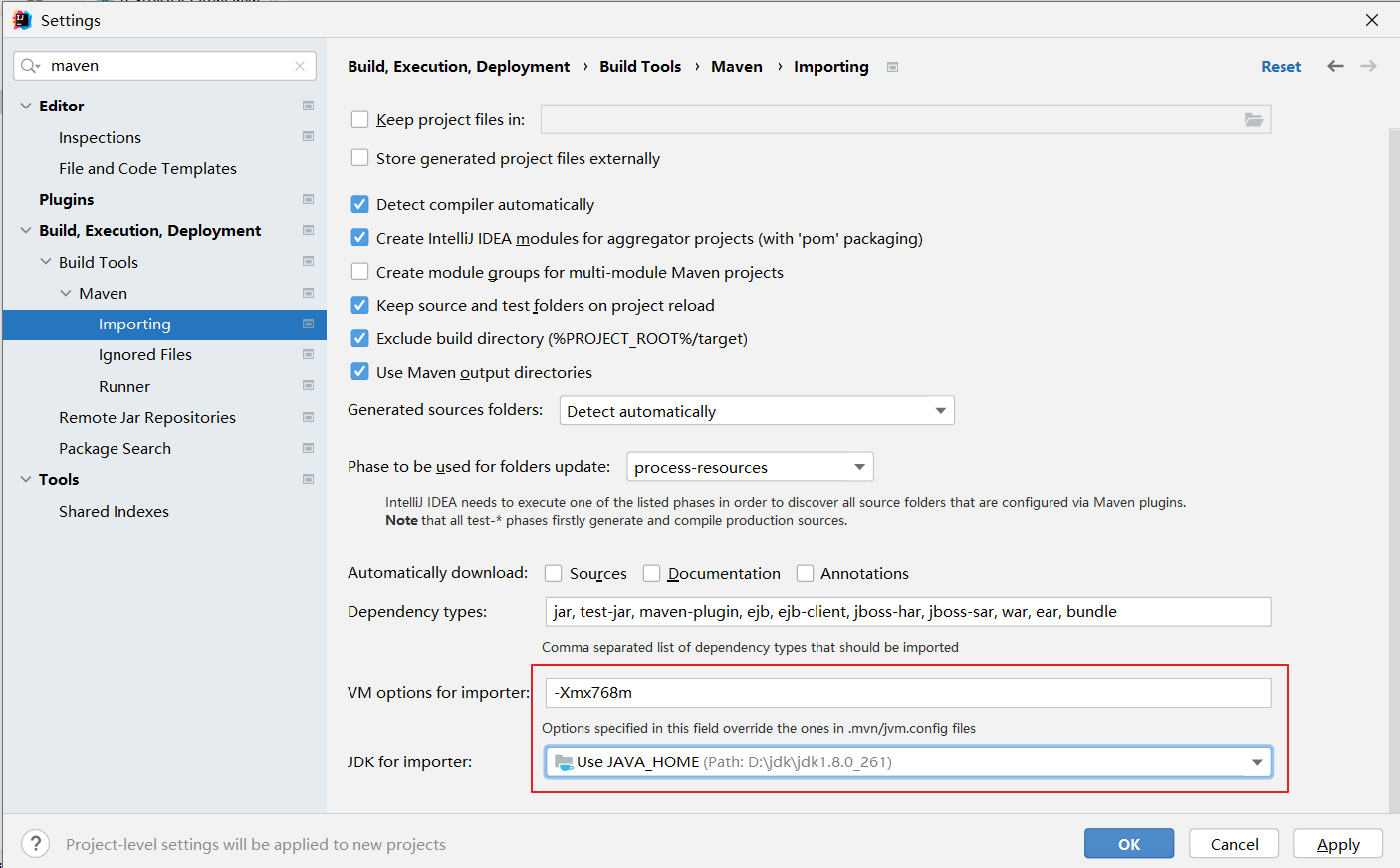The height and width of the screenshot is (868, 1400).
Task: Go back with the left arrow icon
Action: [1335, 66]
